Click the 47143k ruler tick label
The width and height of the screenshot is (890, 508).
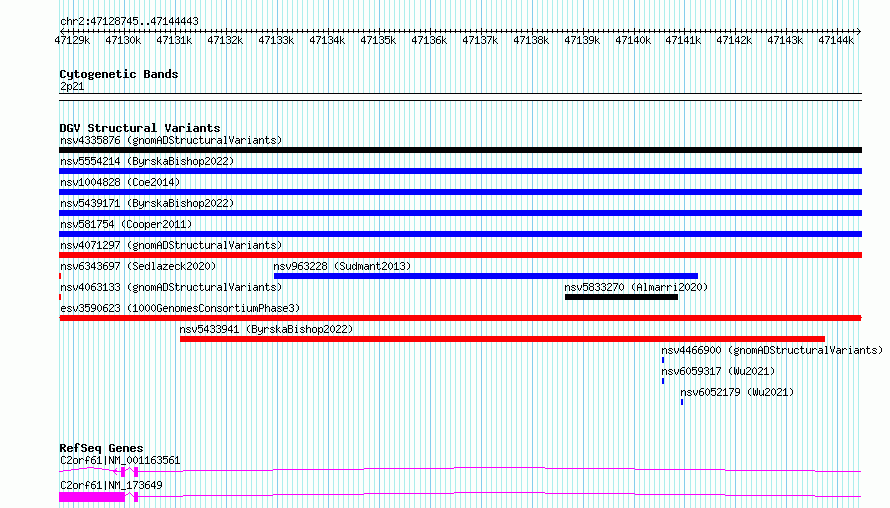tap(786, 40)
